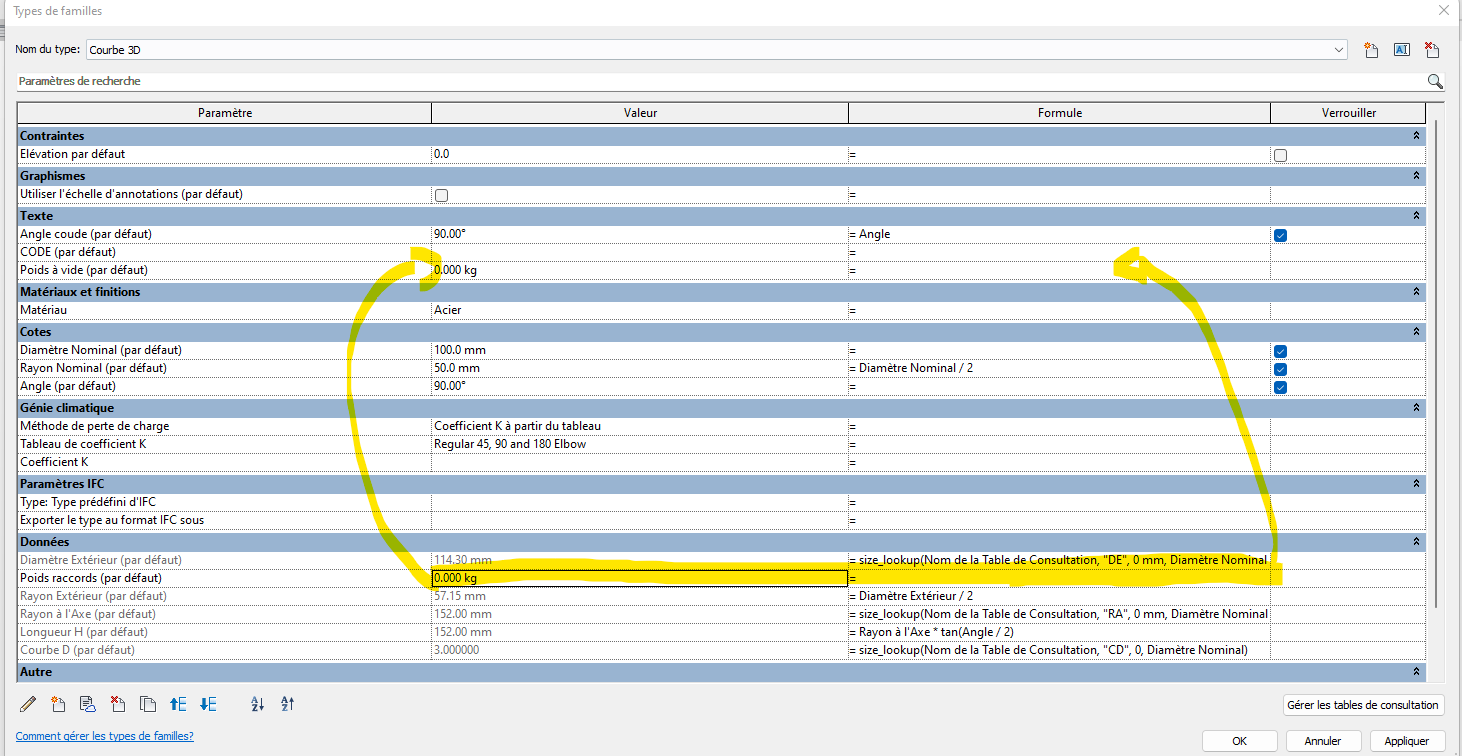This screenshot has height=756, width=1462.
Task: Follow the Comment gérer les types de familles link
Action: click(104, 736)
